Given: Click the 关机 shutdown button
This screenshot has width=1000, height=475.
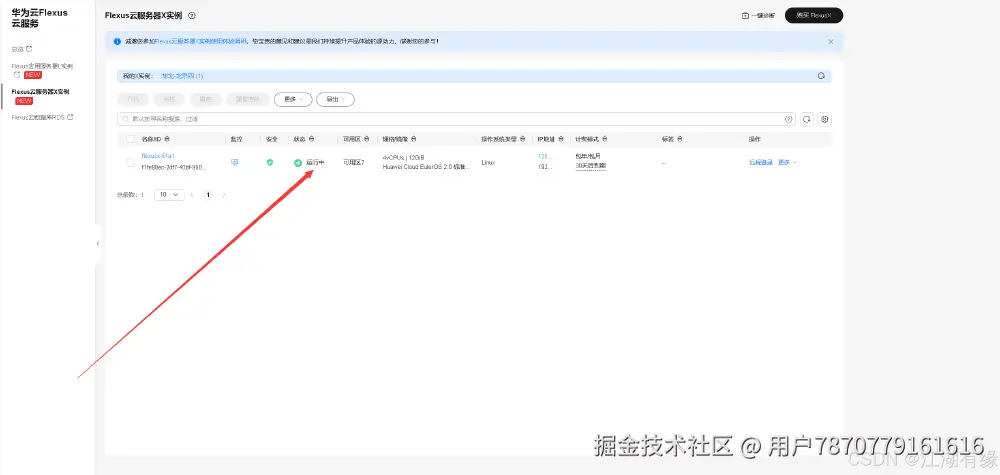Looking at the screenshot, I should (169, 99).
